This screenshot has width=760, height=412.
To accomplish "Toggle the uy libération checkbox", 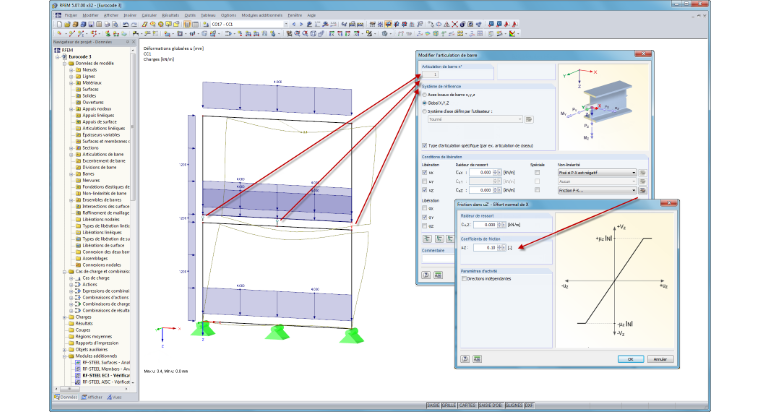I will (425, 181).
